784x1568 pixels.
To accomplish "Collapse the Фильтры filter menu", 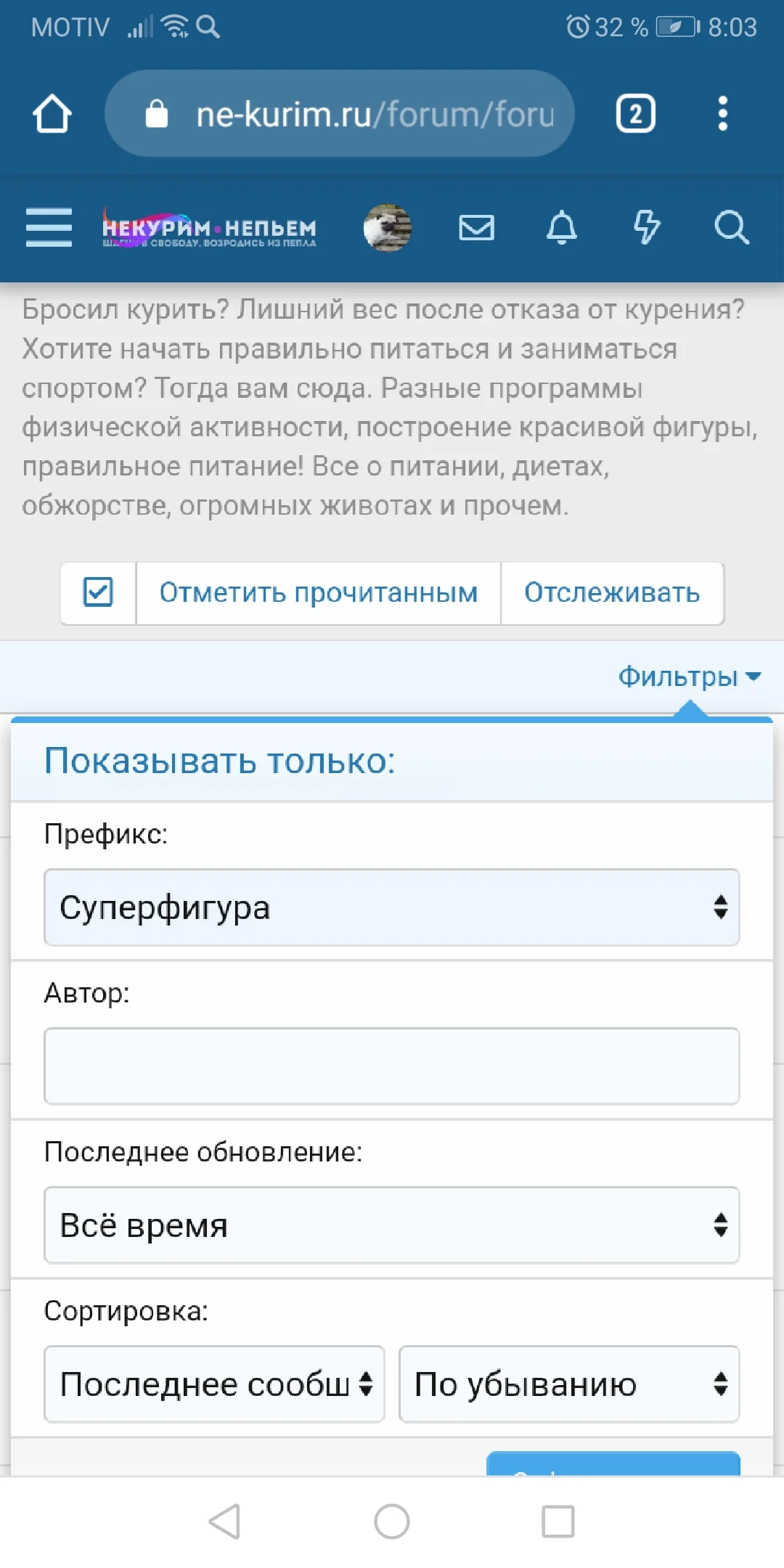I will click(x=688, y=677).
